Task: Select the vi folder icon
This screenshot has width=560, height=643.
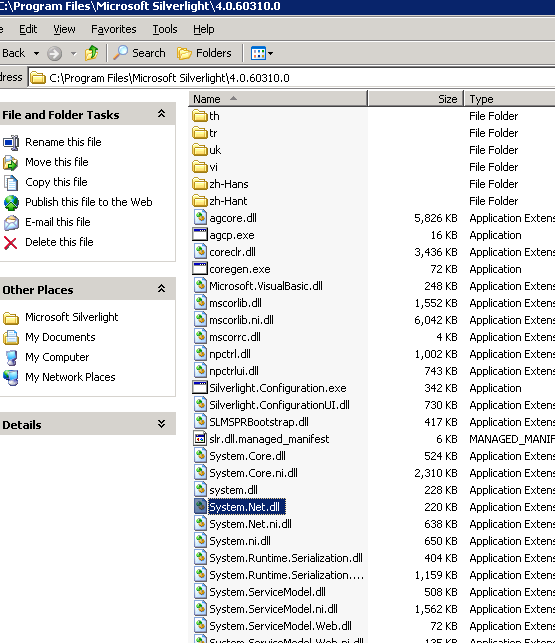Action: coord(200,167)
